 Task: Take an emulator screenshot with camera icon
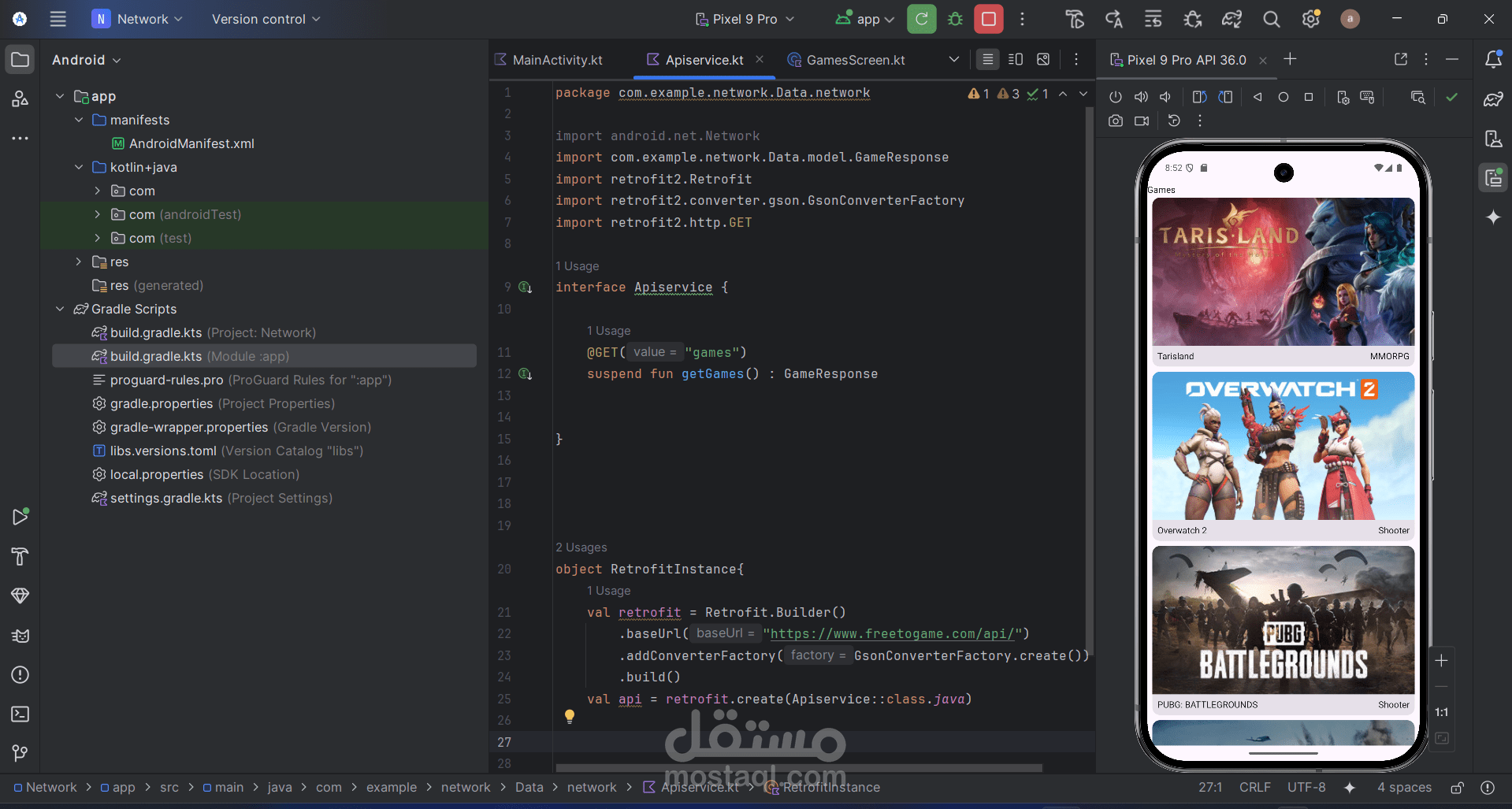click(1116, 121)
